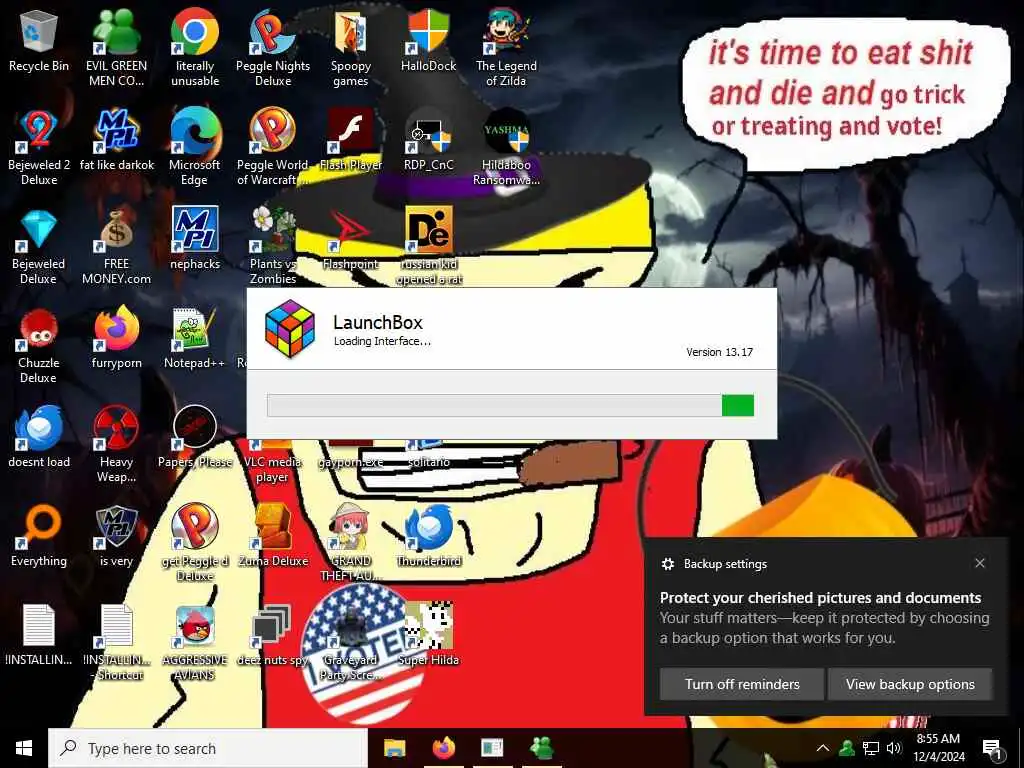1024x768 pixels.
Task: Open File Explorer from the taskbar
Action: point(394,748)
